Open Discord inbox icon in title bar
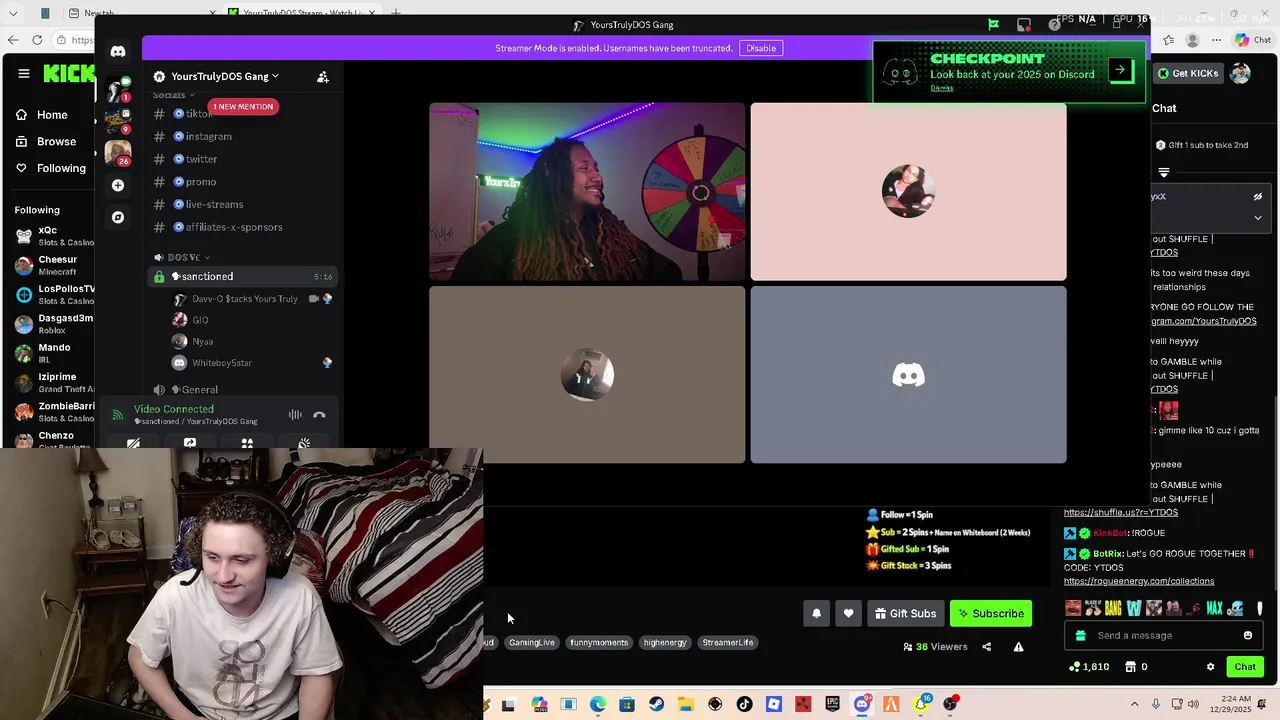 [1024, 25]
